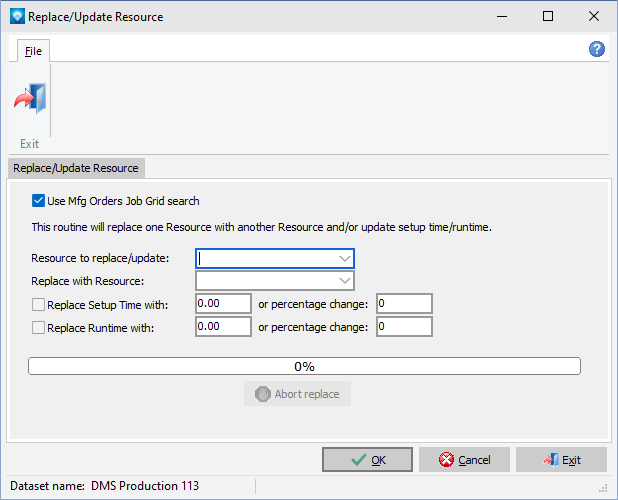The image size is (618, 500).
Task: Select the Replace/Update Resource tab
Action: point(76,168)
